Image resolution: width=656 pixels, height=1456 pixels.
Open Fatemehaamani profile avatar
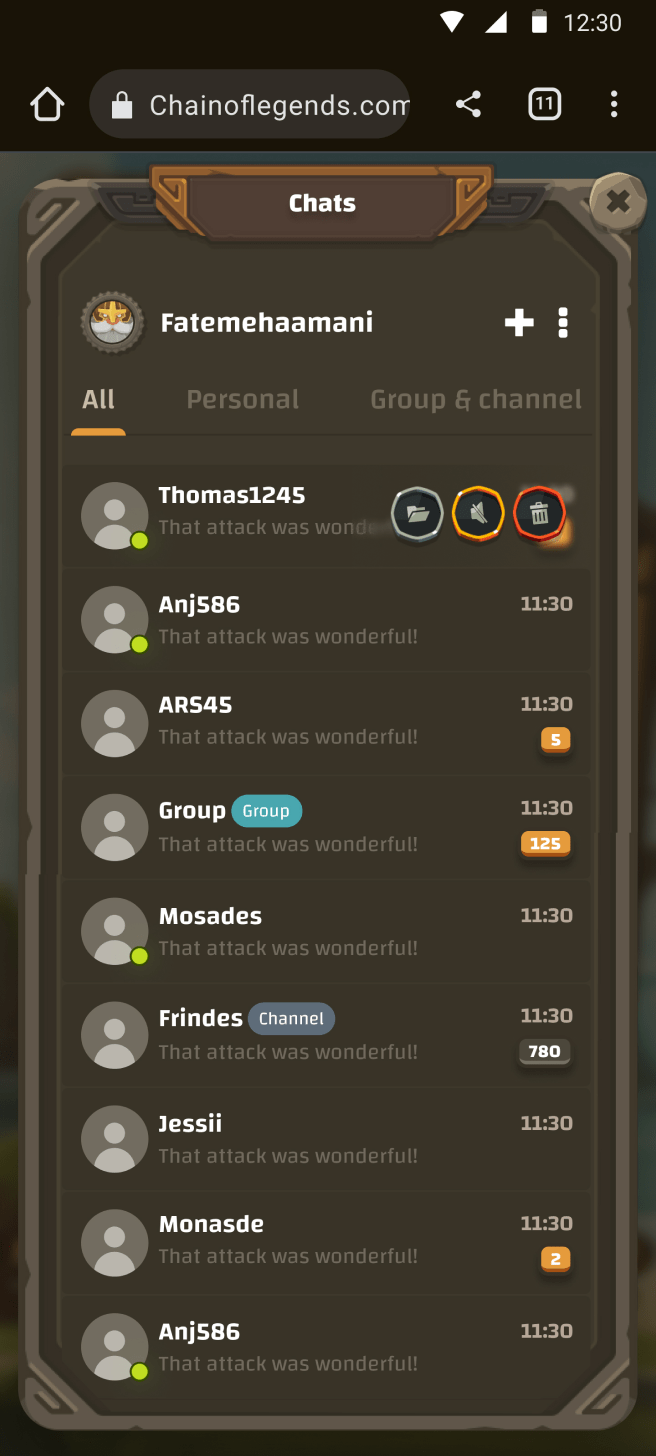coord(113,322)
